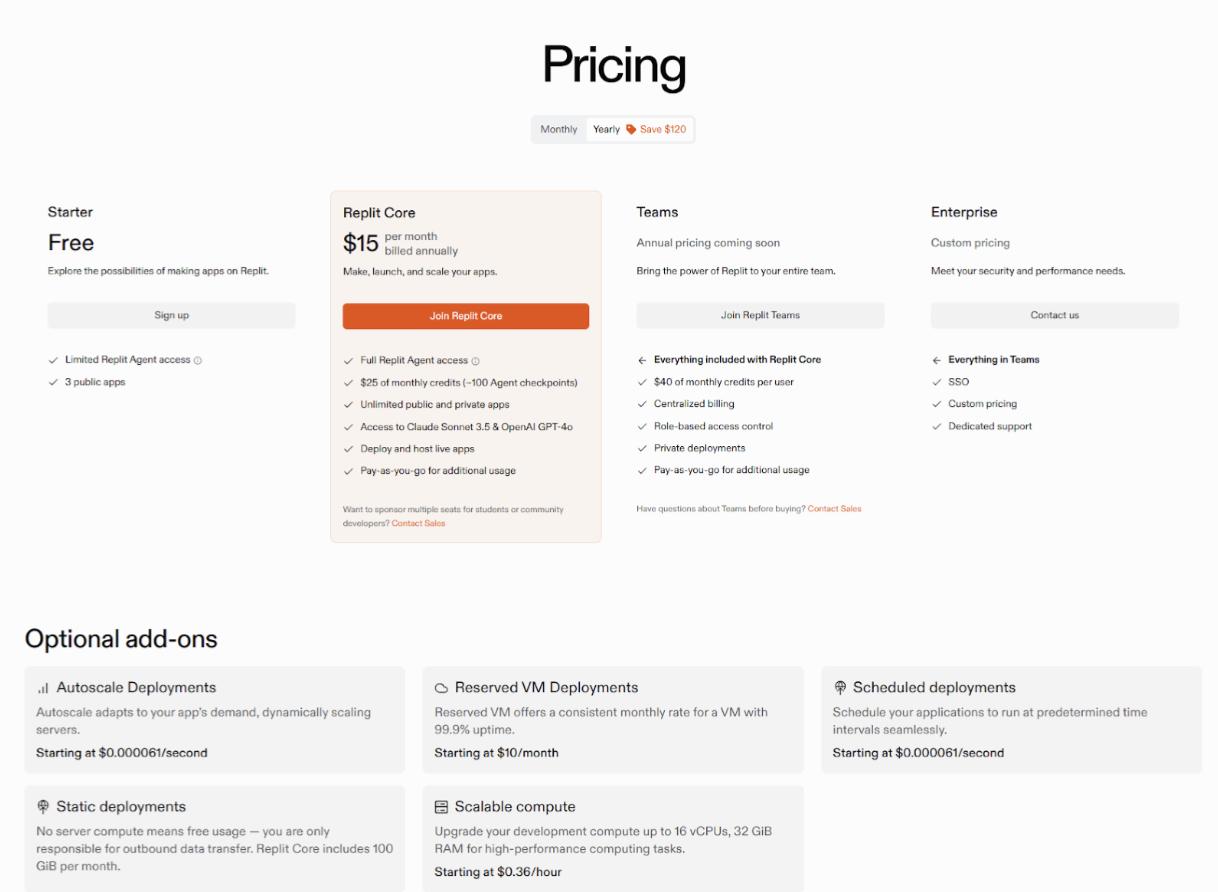The height and width of the screenshot is (892, 1218).
Task: Switch billing to Monthly
Action: (x=559, y=129)
